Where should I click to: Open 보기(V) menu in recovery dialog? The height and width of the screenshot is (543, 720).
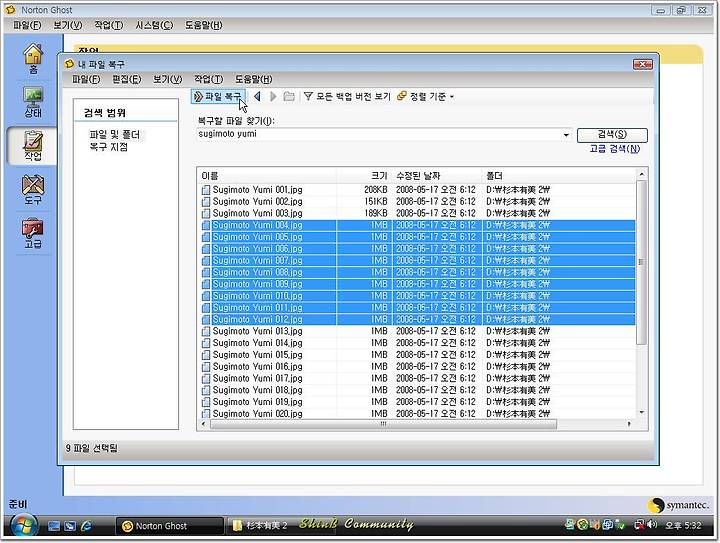[168, 79]
